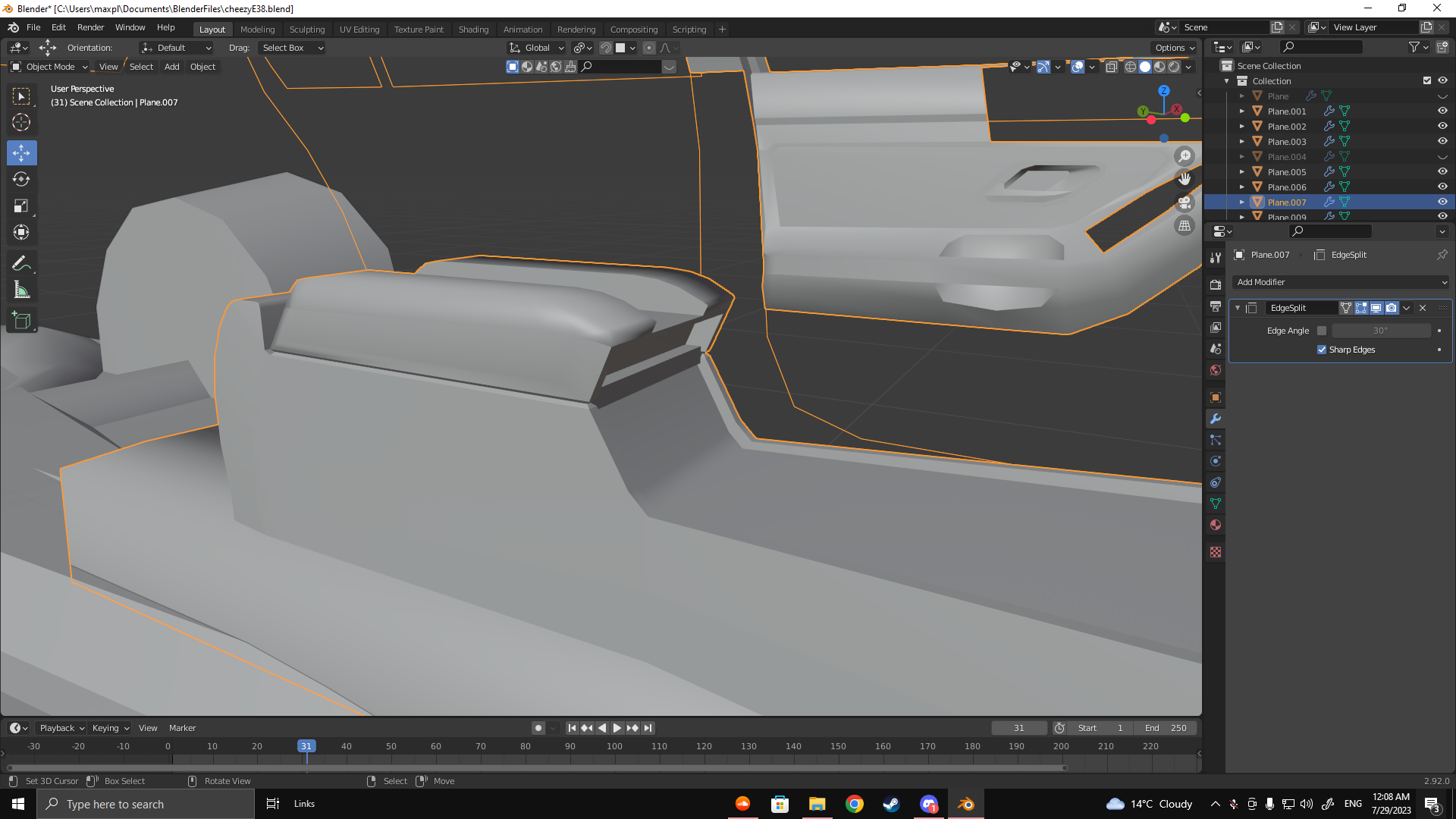
Task: Select the Rotate tool in toolbar
Action: tap(21, 180)
